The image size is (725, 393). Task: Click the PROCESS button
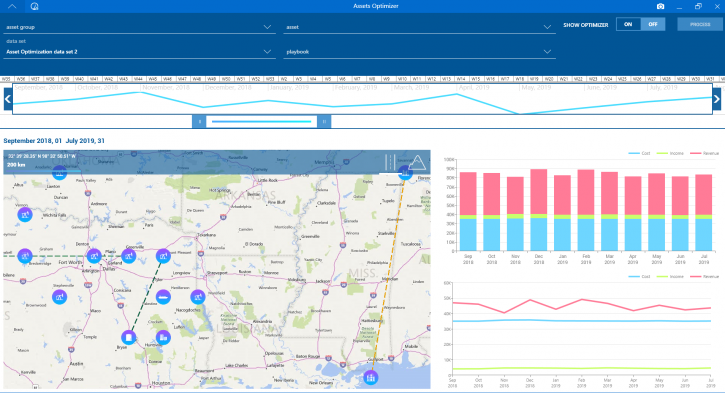click(700, 25)
